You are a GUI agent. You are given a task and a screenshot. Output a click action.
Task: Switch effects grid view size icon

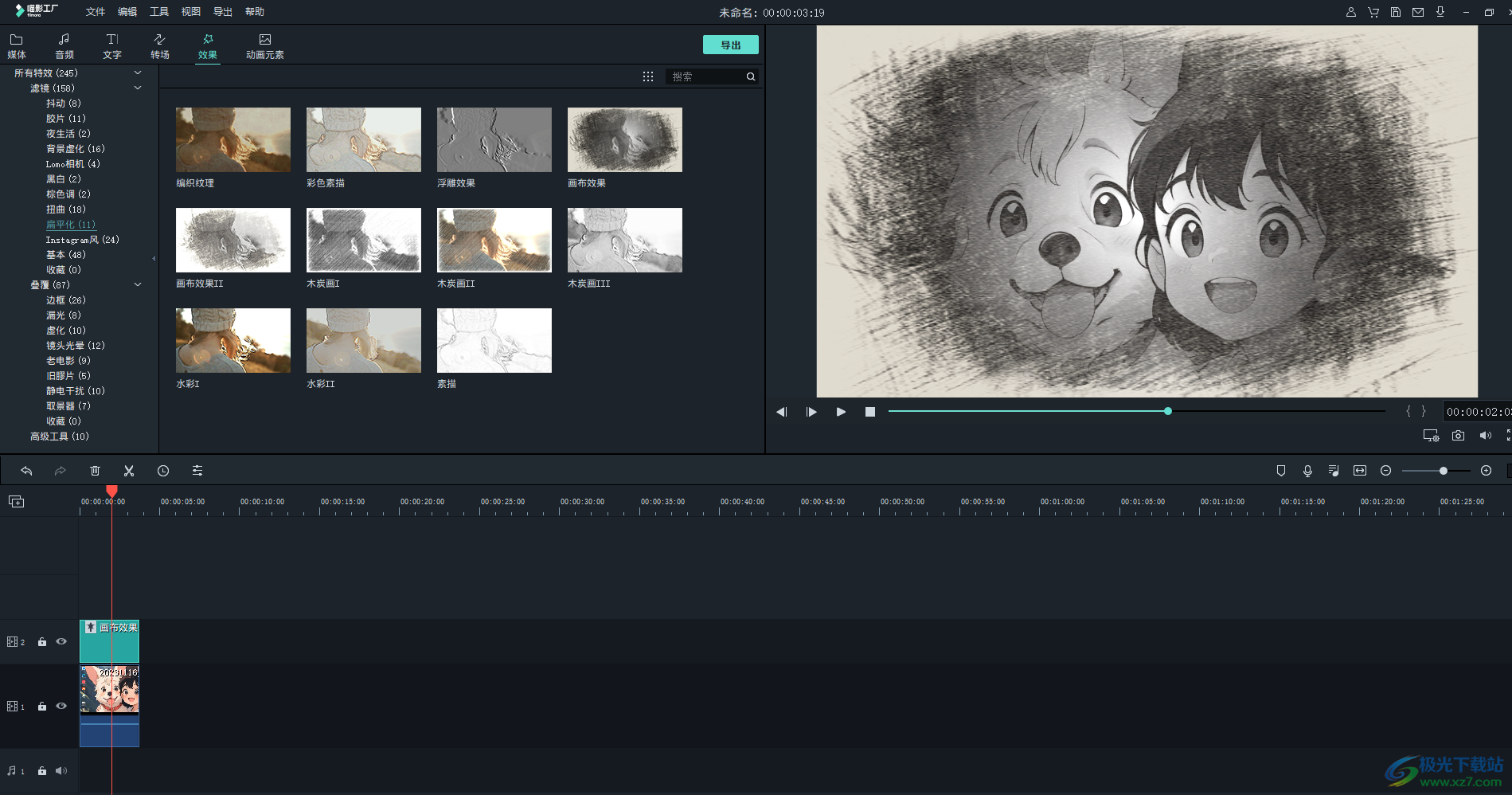pos(648,76)
